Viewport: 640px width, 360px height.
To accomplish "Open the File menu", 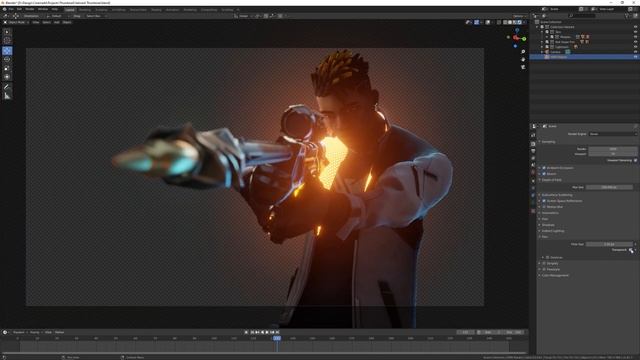I will click(x=11, y=9).
